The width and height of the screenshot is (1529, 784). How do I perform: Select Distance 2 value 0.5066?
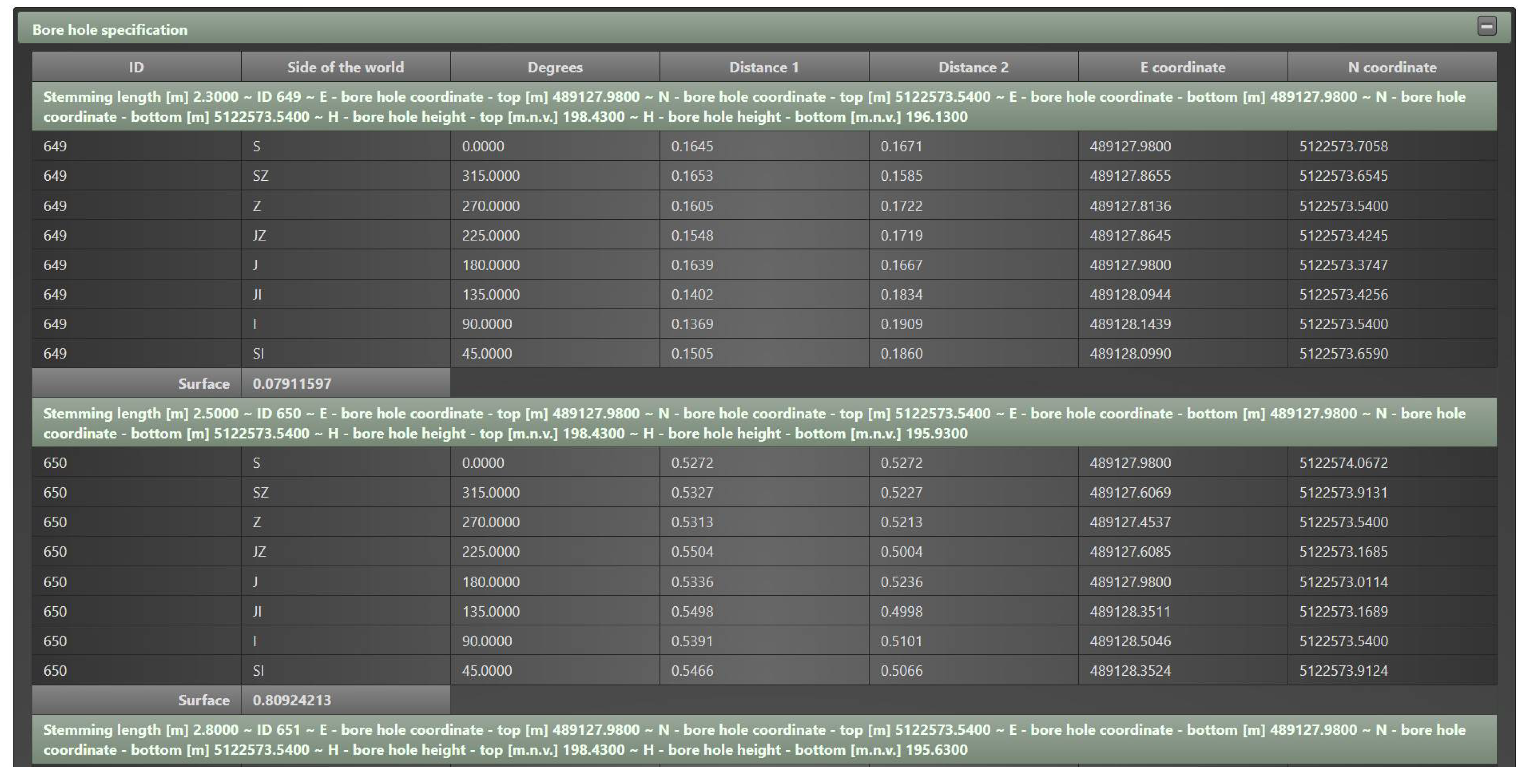pyautogui.click(x=901, y=671)
